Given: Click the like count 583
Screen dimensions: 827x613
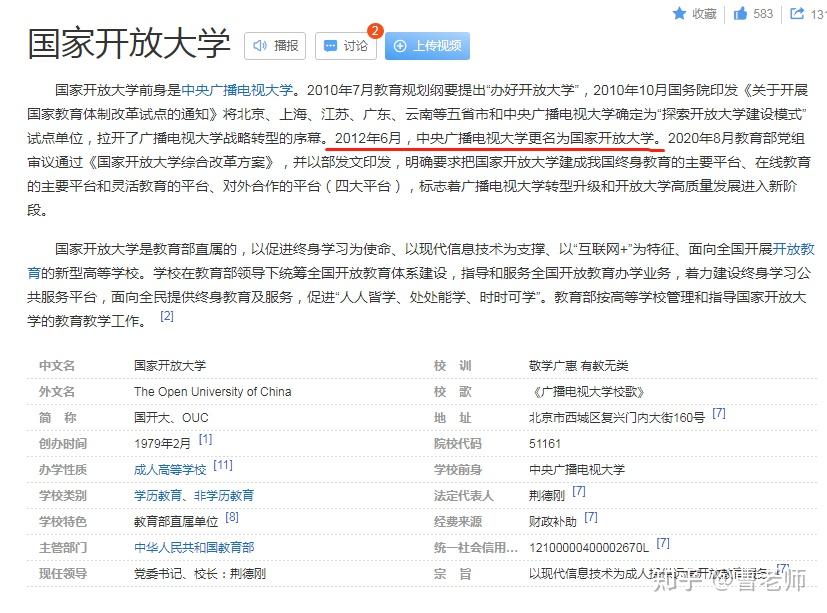Looking at the screenshot, I should [763, 14].
